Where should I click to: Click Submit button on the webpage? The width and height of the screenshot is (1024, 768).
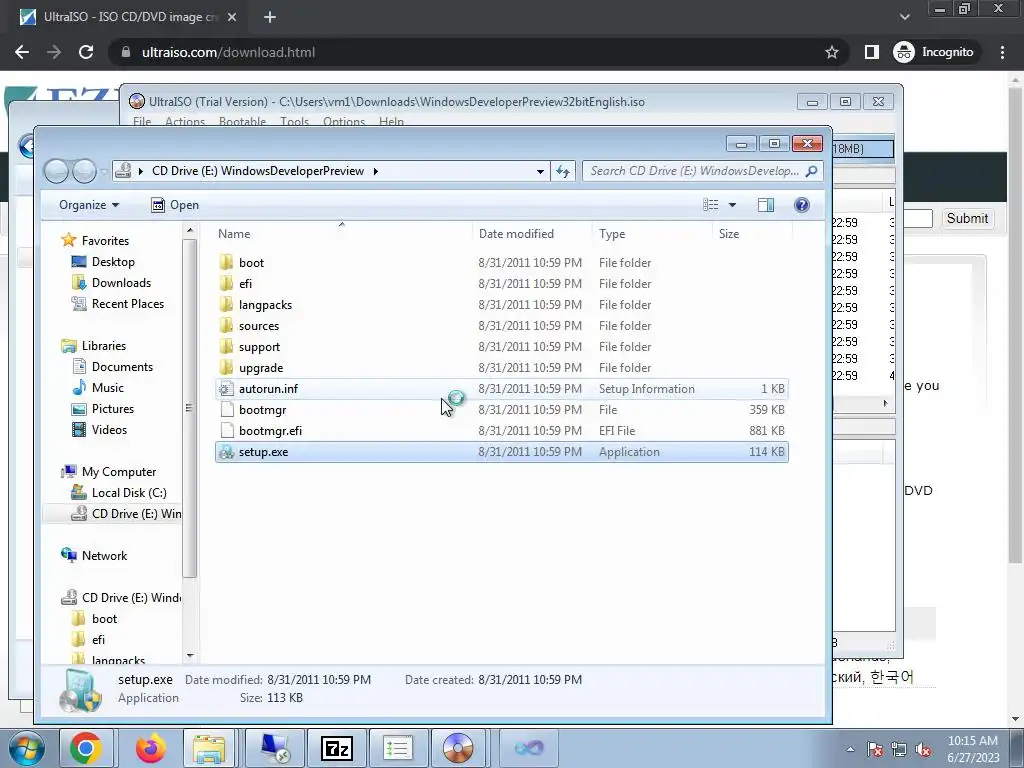pyautogui.click(x=967, y=219)
